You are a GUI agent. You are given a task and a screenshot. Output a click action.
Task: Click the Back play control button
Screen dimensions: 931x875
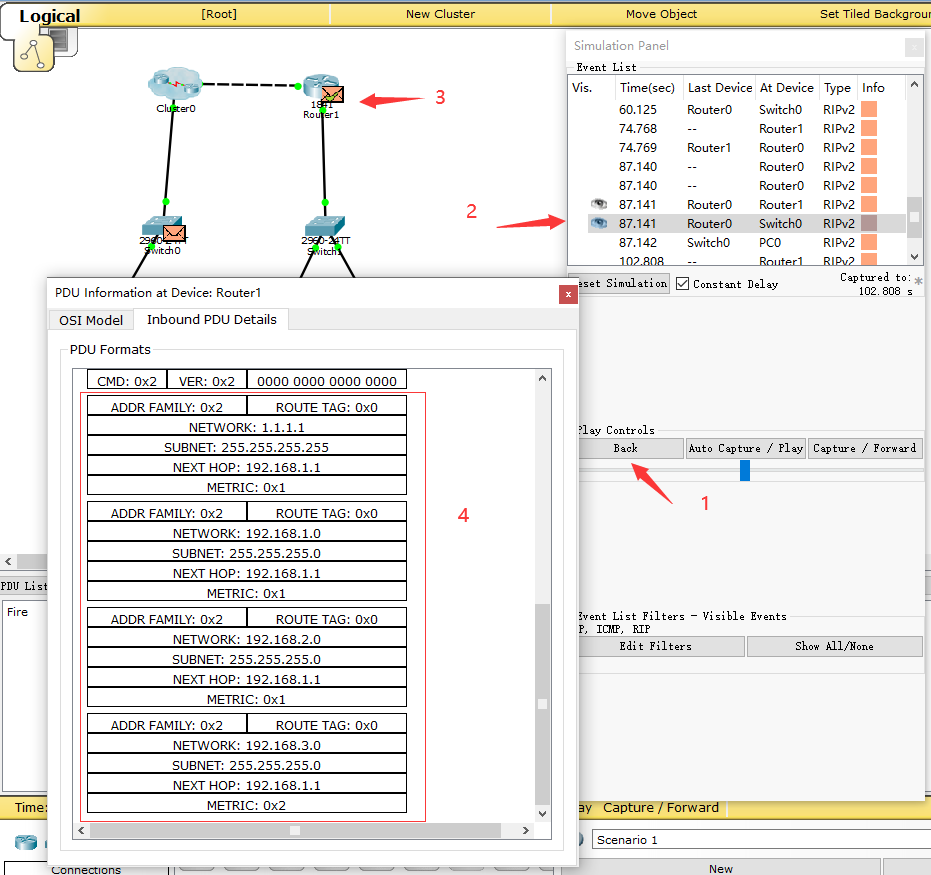[630, 448]
